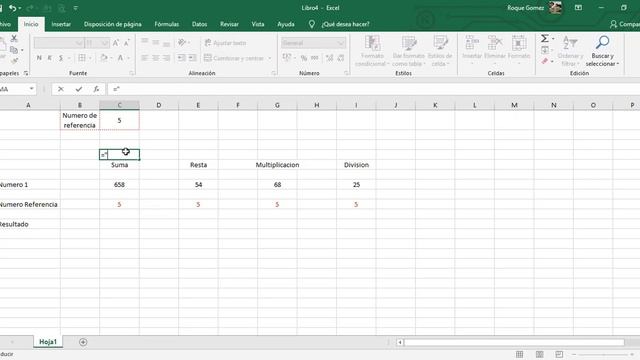The image size is (640, 360).
Task: Open the Insertar ribbon tab
Action: 61,24
